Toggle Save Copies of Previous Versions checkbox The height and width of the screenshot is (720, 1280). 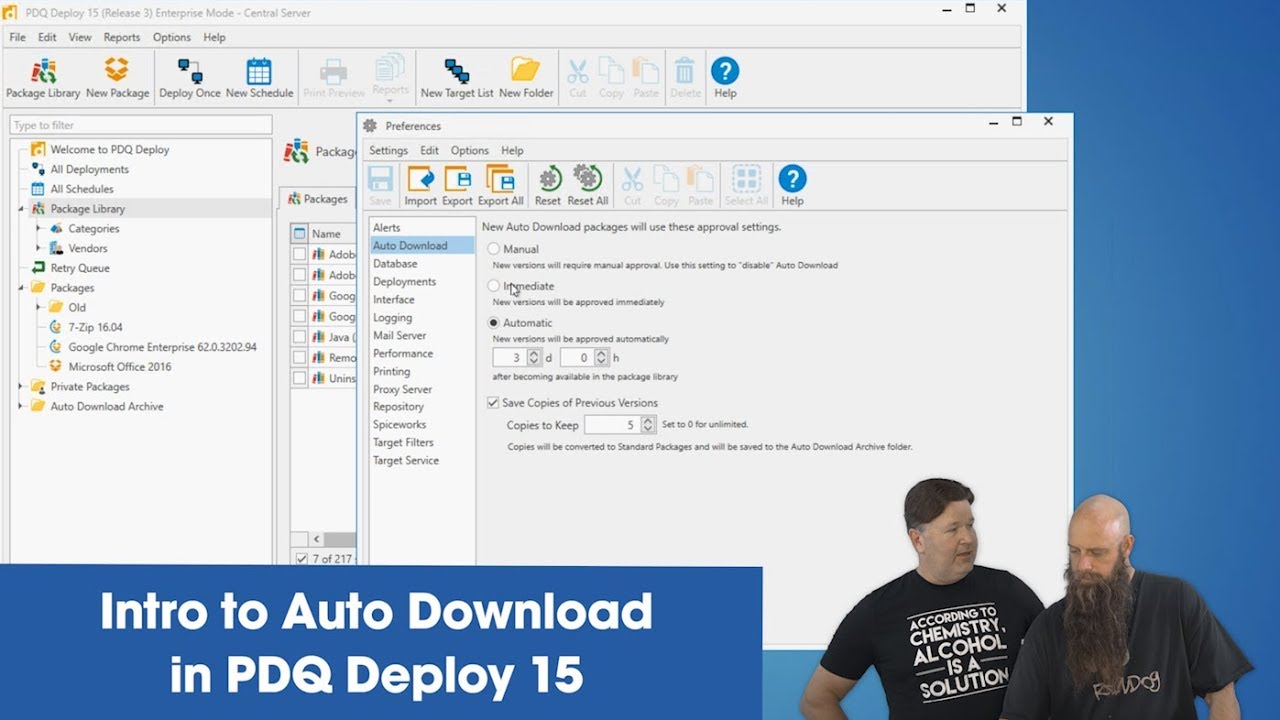tap(493, 403)
